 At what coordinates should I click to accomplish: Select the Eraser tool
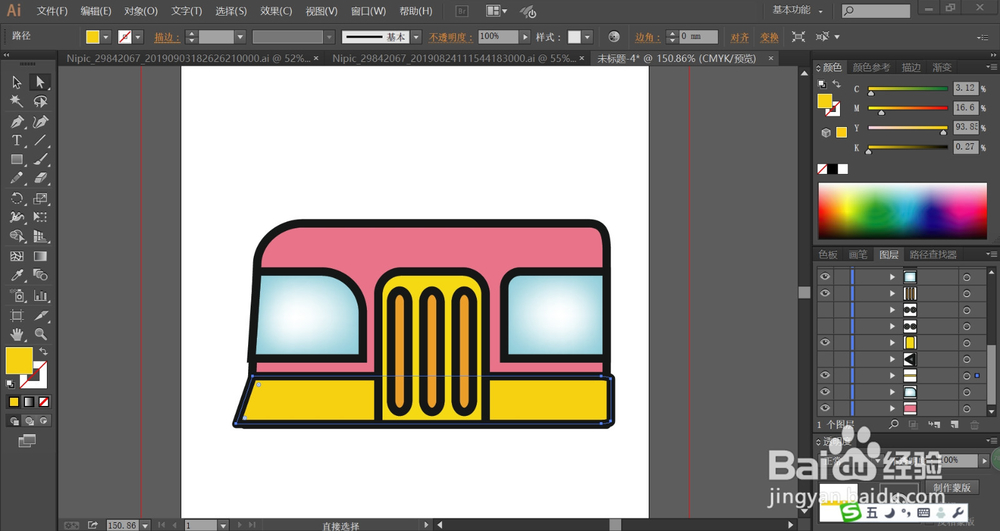click(40, 178)
